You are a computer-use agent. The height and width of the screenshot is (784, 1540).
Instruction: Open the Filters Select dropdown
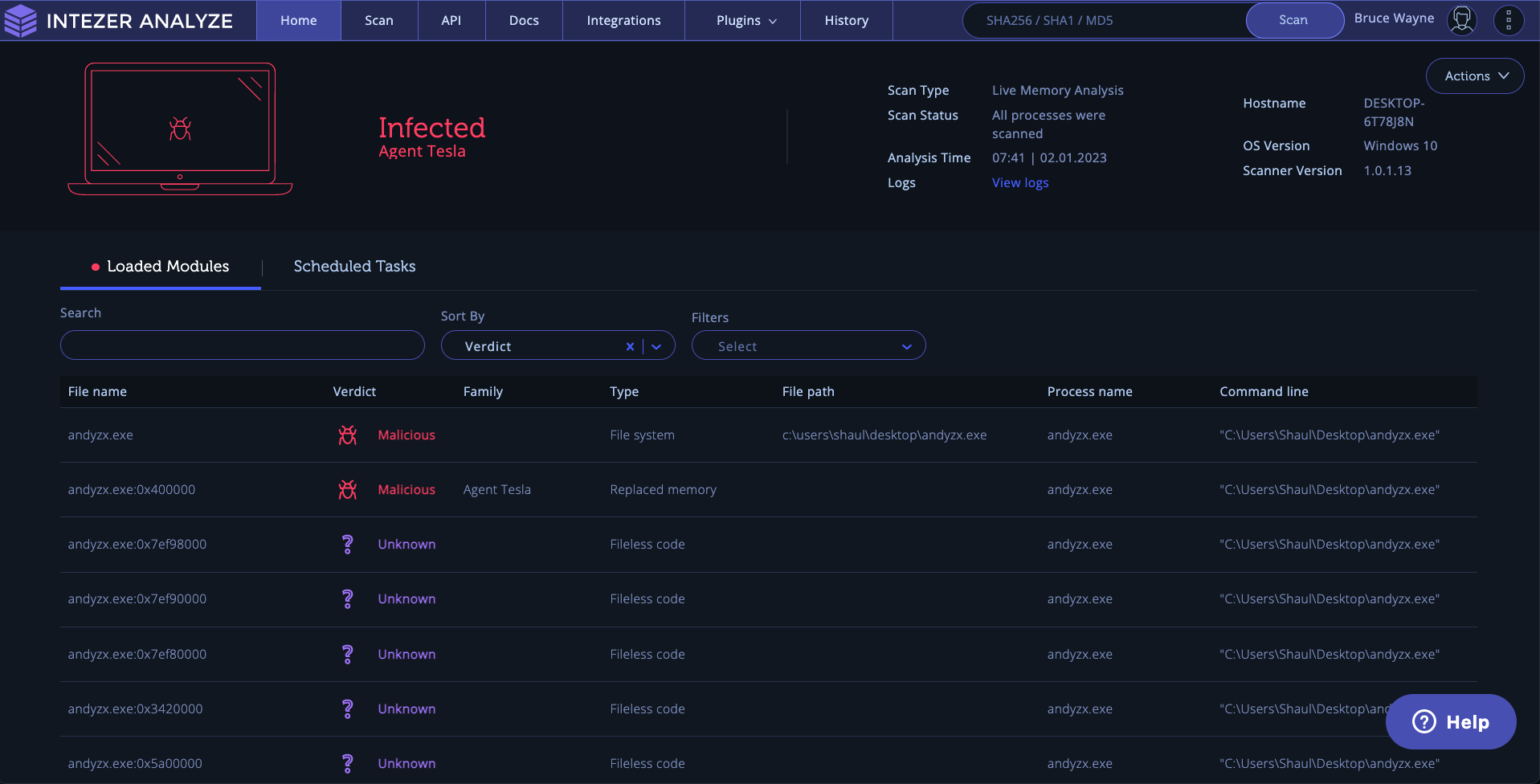pyautogui.click(x=807, y=346)
